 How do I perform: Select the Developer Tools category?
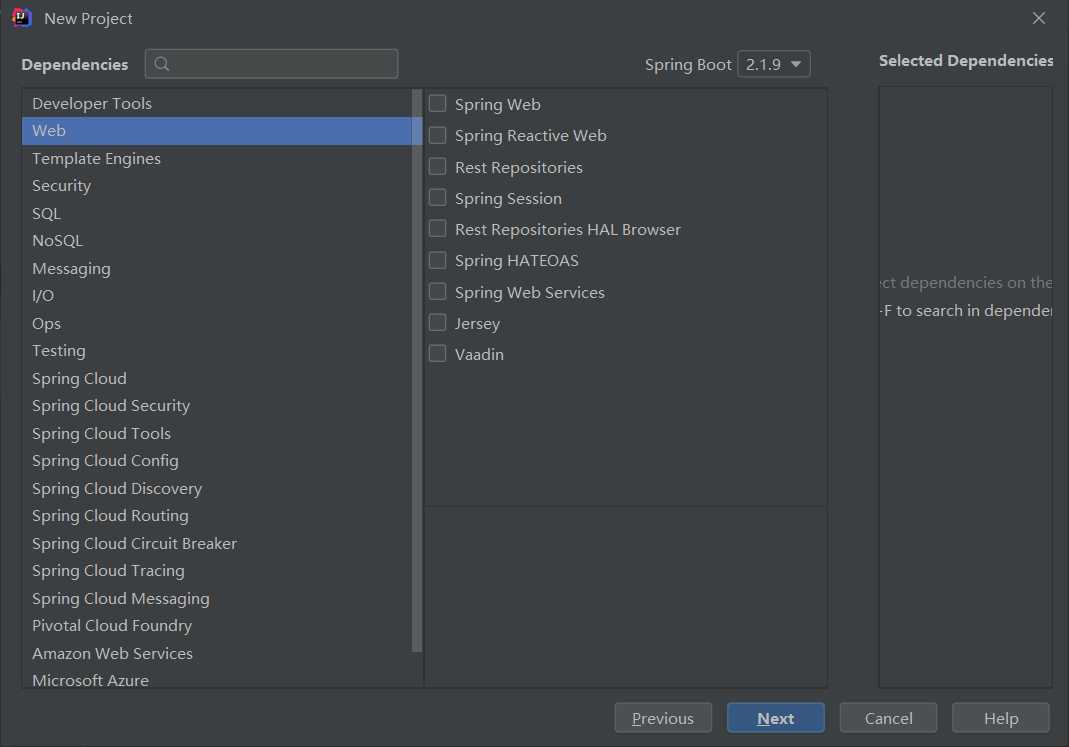pos(217,104)
